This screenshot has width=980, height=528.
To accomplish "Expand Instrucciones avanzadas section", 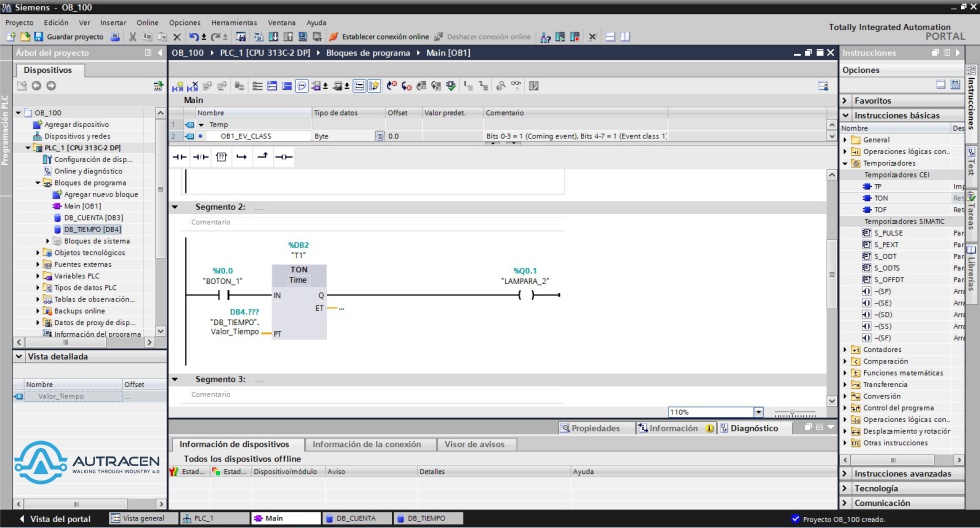I will click(x=846, y=474).
